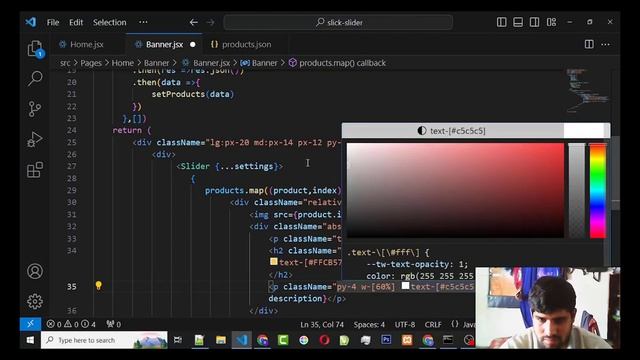Click the errors and warnings indicator

[71, 324]
